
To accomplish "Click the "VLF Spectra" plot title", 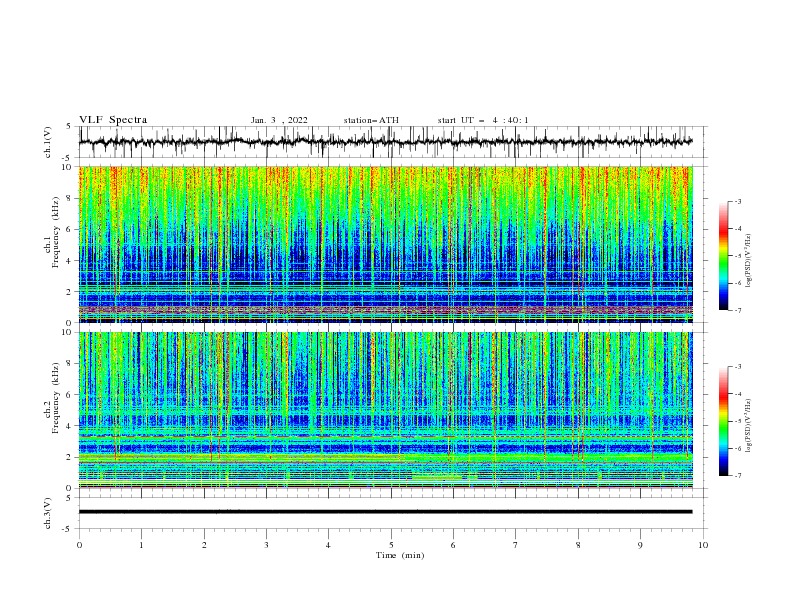I will coord(113,120).
